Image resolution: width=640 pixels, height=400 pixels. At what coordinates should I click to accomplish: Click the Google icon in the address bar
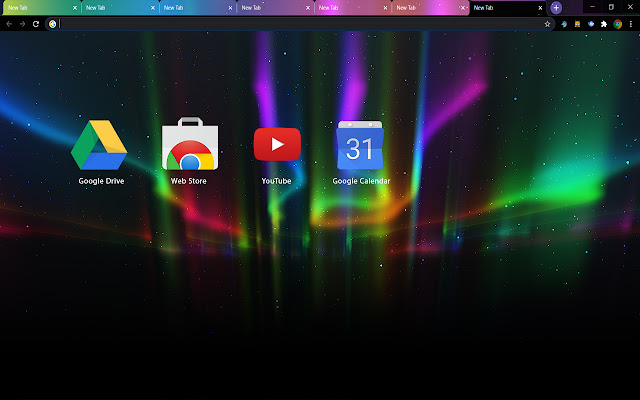(52, 23)
